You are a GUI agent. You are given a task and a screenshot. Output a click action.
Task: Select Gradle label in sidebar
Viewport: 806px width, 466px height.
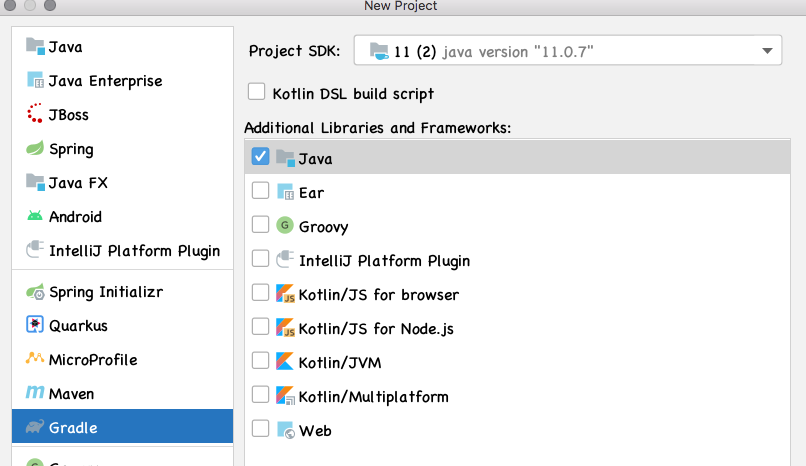pos(73,427)
